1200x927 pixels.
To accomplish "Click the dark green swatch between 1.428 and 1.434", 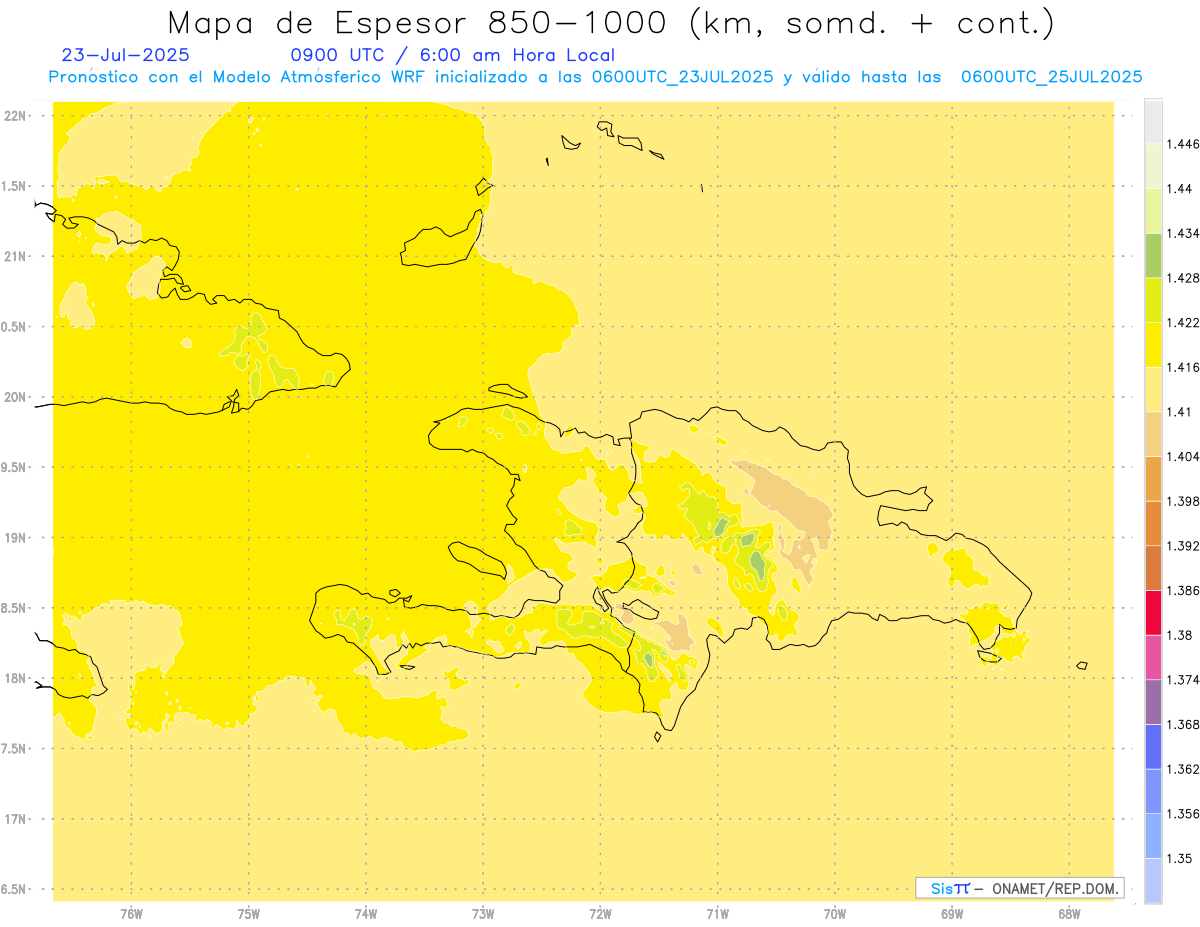I will coord(1153,255).
